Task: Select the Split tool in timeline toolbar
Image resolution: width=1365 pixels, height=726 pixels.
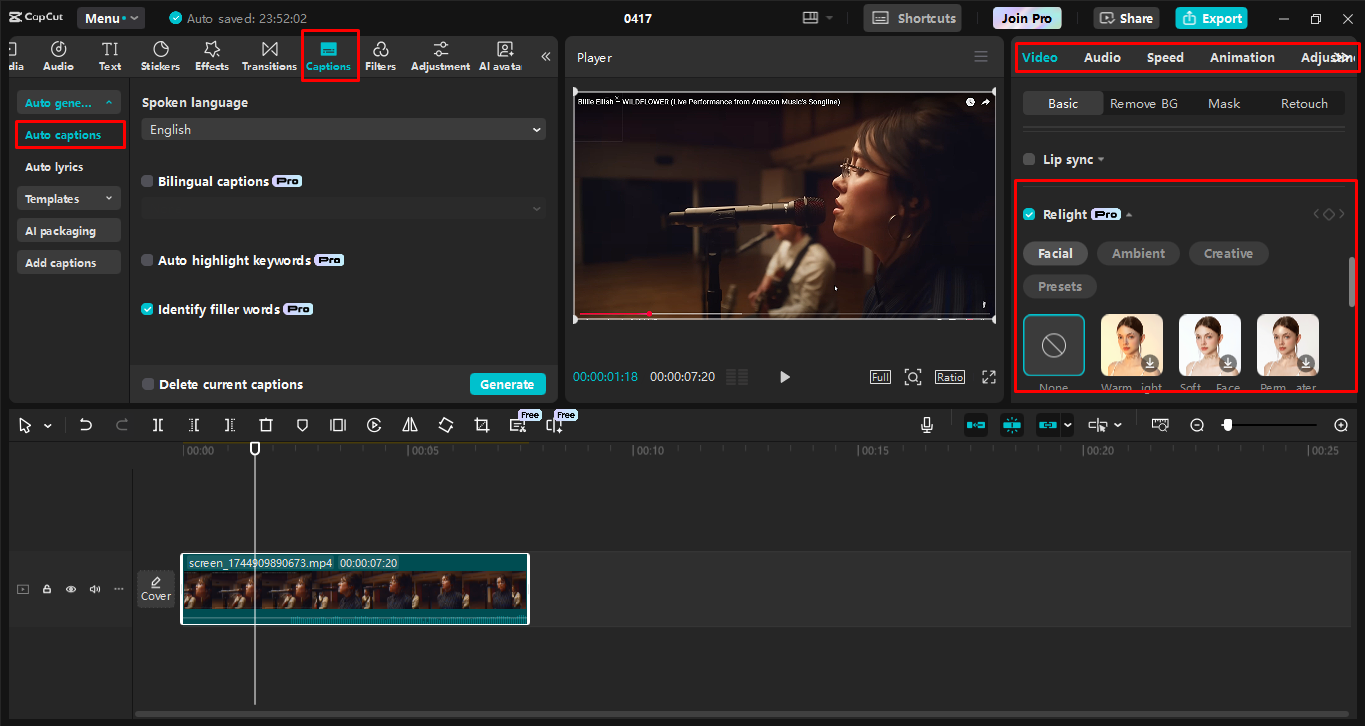Action: 158,425
